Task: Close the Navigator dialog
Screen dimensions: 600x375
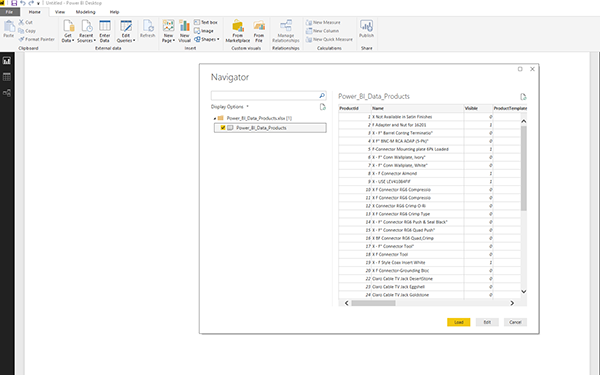Action: pos(532,69)
